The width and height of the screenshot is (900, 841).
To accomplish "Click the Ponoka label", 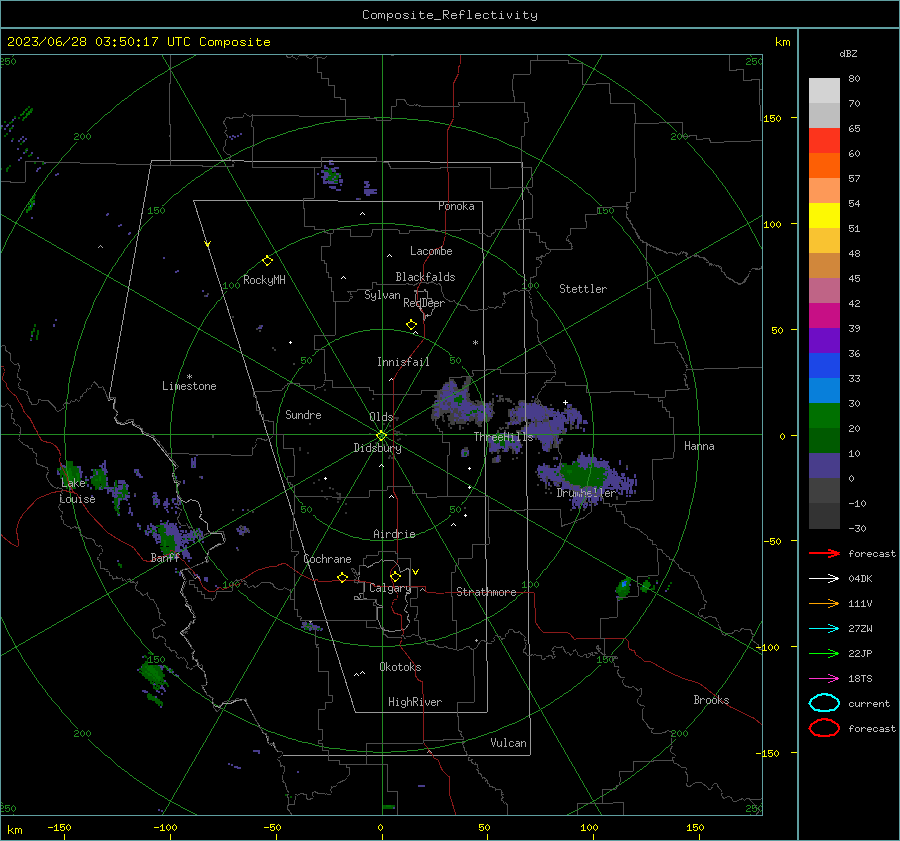I will [x=456, y=207].
